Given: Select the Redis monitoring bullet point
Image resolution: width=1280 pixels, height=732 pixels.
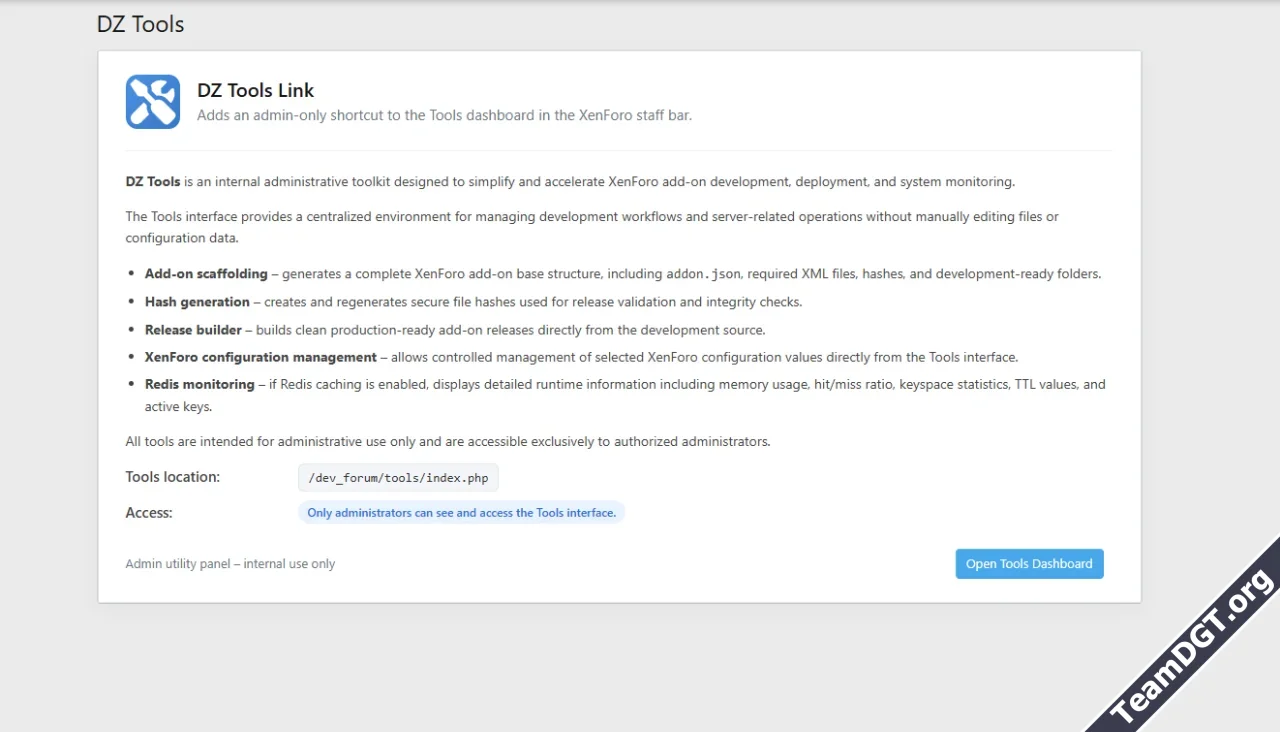Looking at the screenshot, I should [196, 383].
